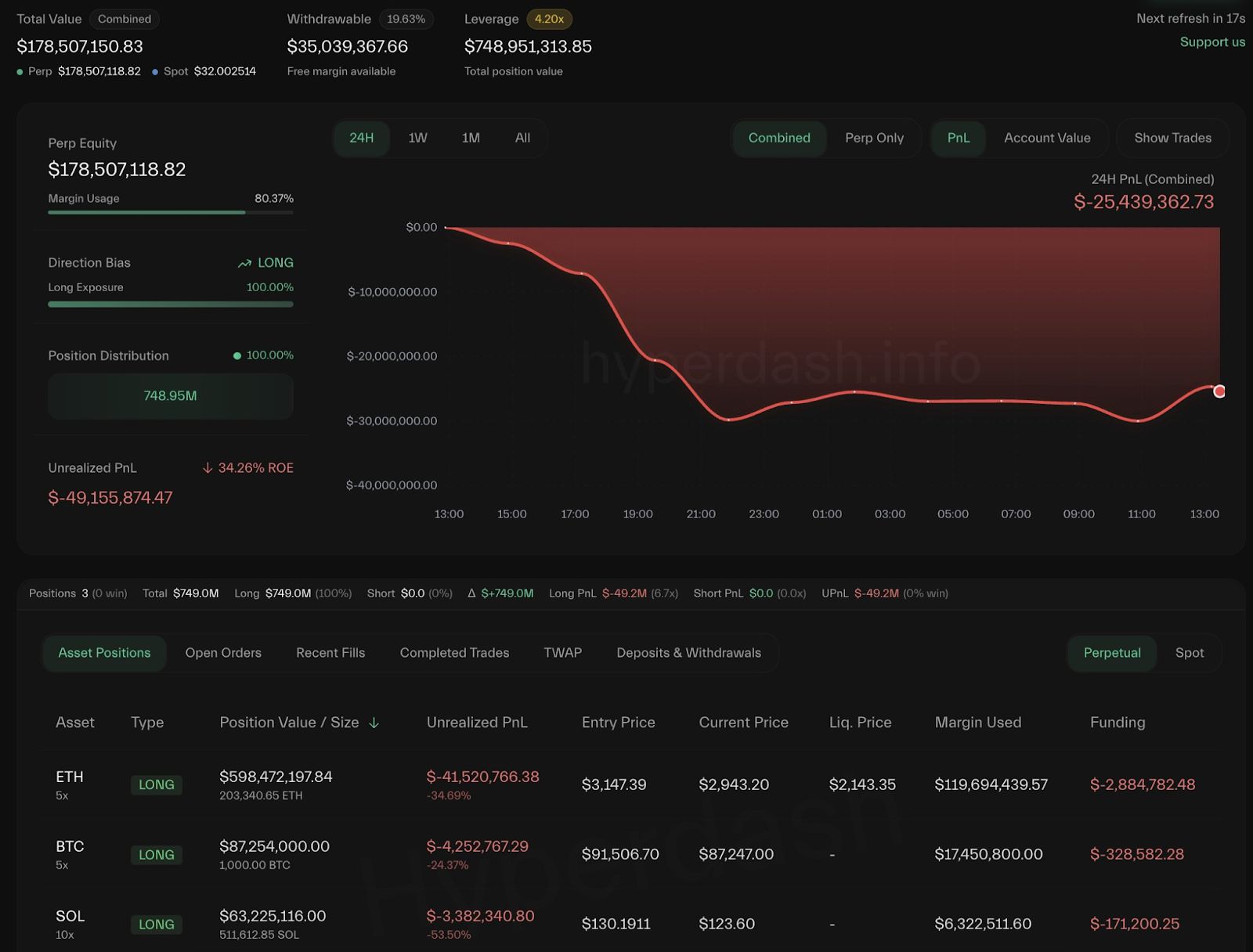Click the 4.20x leverage badge
The height and width of the screenshot is (952, 1253).
pos(548,19)
